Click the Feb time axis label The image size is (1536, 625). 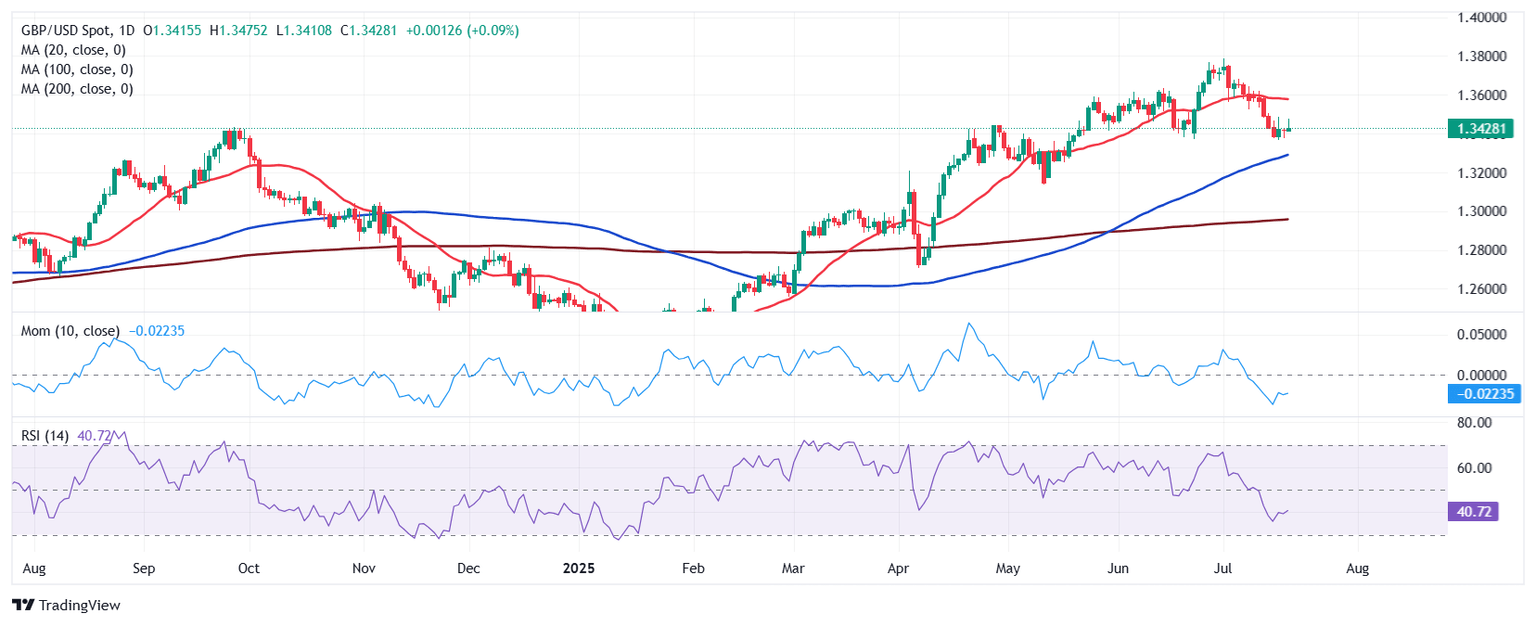click(694, 569)
